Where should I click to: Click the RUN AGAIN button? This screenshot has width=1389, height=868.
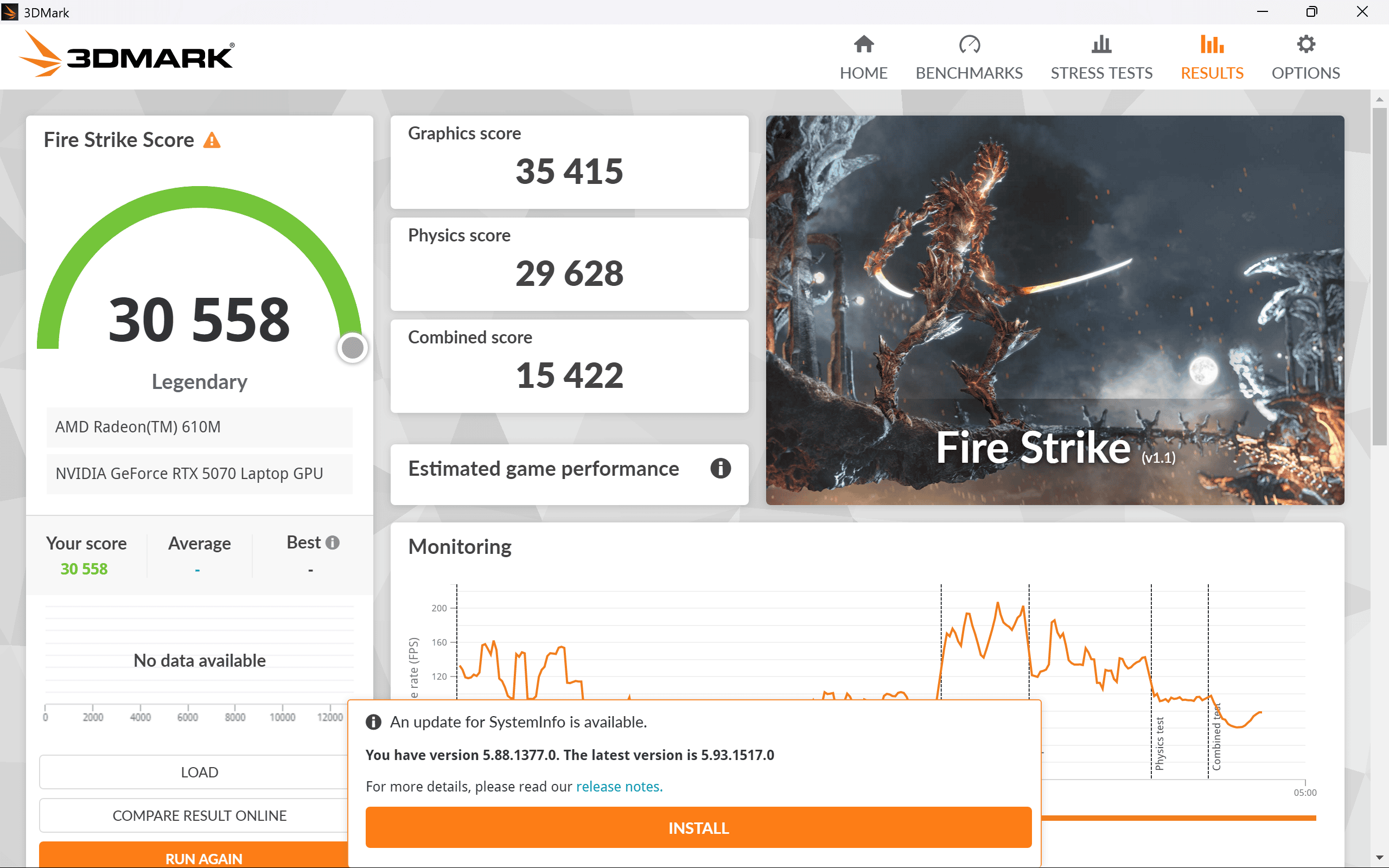click(194, 856)
